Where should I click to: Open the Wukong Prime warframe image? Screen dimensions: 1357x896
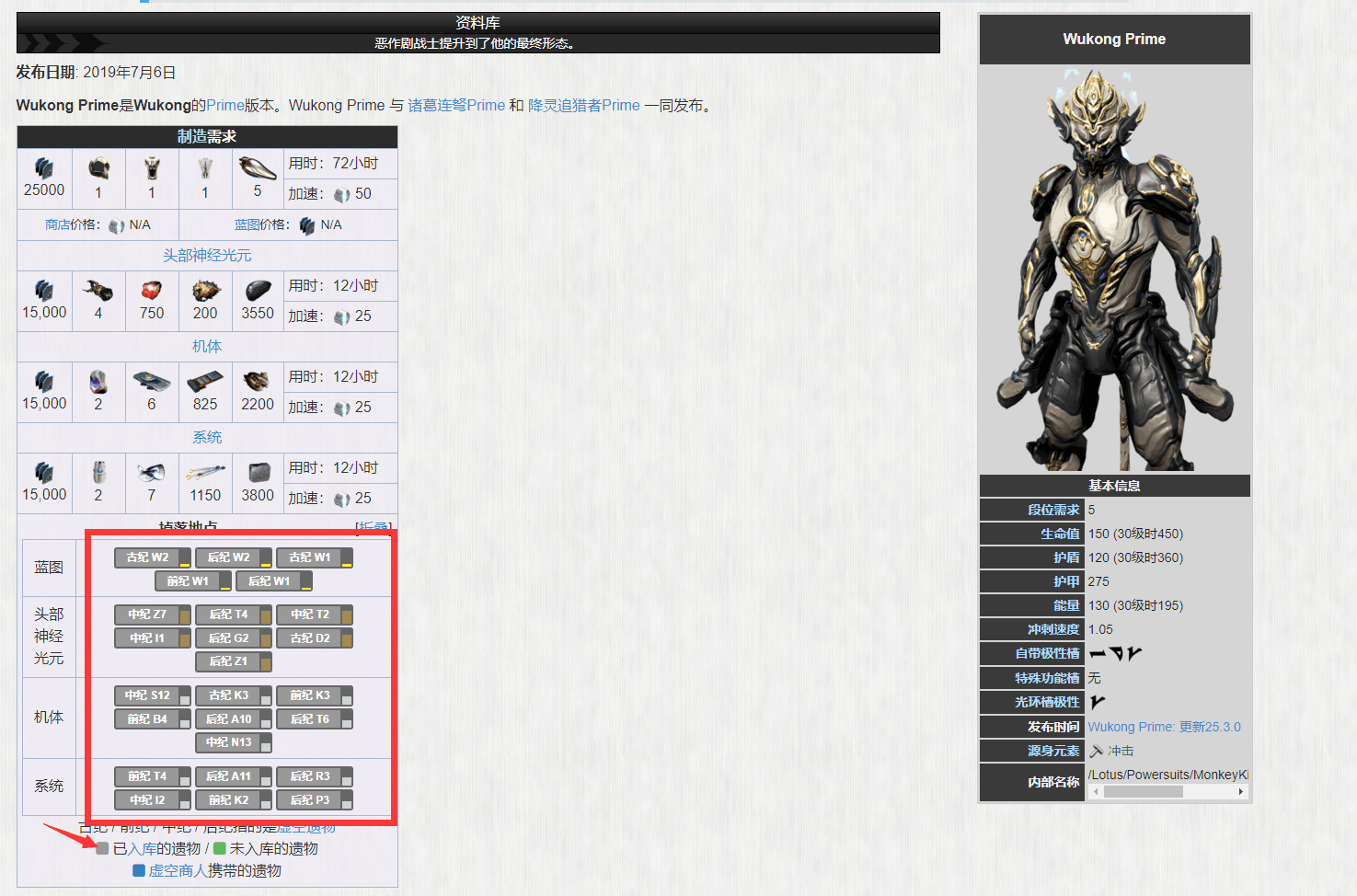1114,270
